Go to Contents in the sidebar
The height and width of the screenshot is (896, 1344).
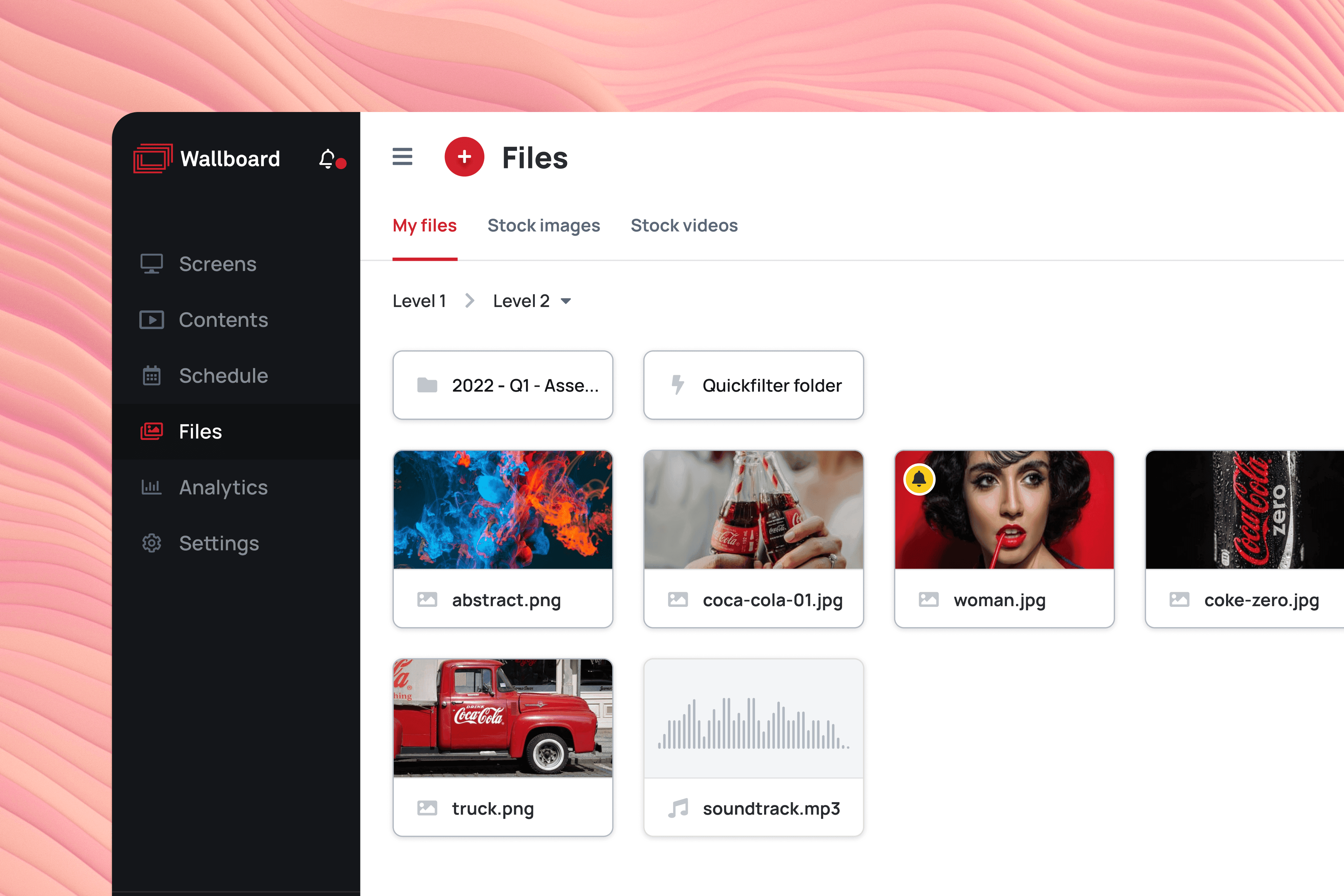(x=223, y=320)
